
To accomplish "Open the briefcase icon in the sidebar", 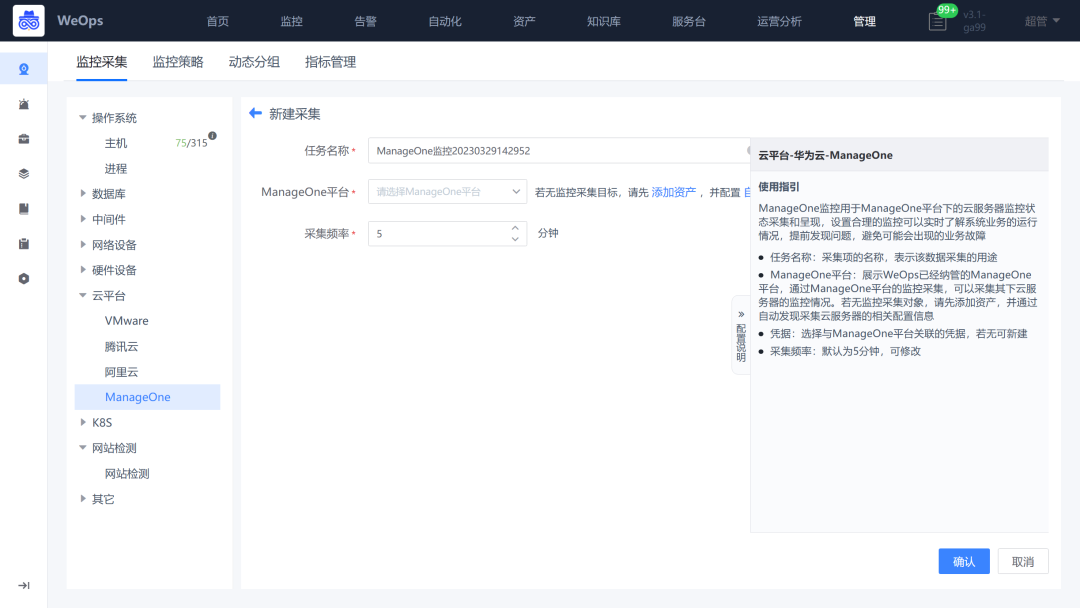I will (22, 139).
